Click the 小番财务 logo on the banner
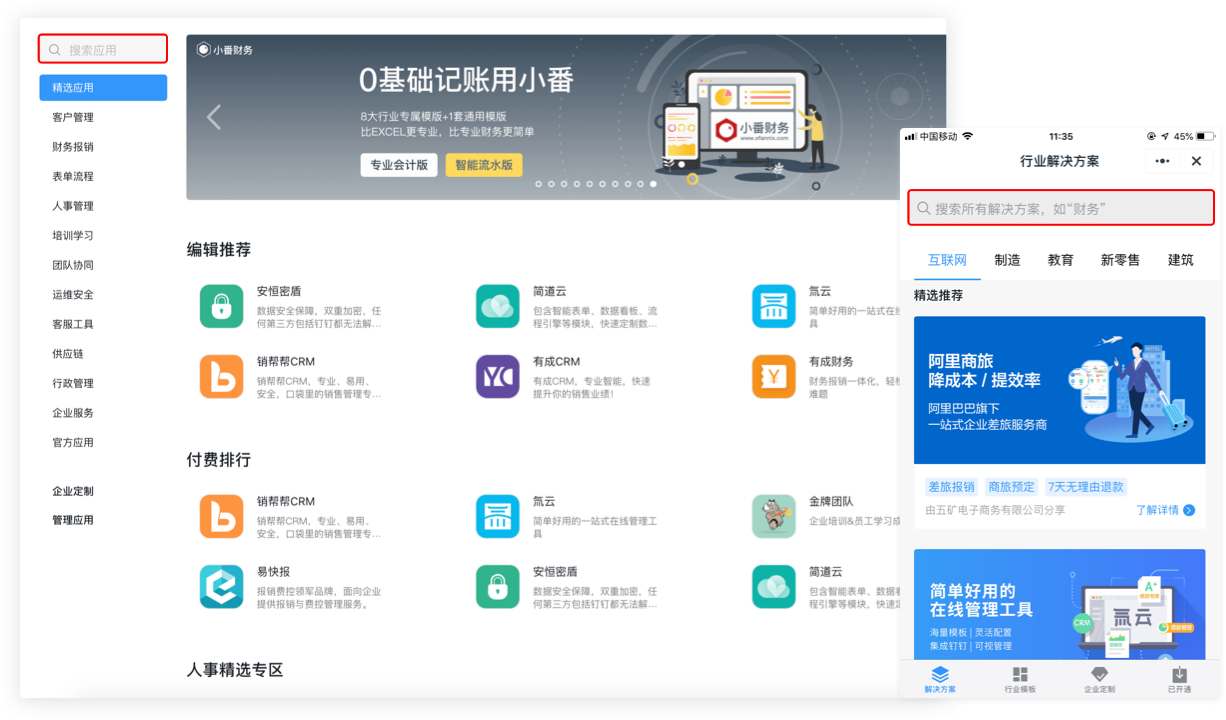Viewport: 1226px width, 720px height. pyautogui.click(x=225, y=50)
